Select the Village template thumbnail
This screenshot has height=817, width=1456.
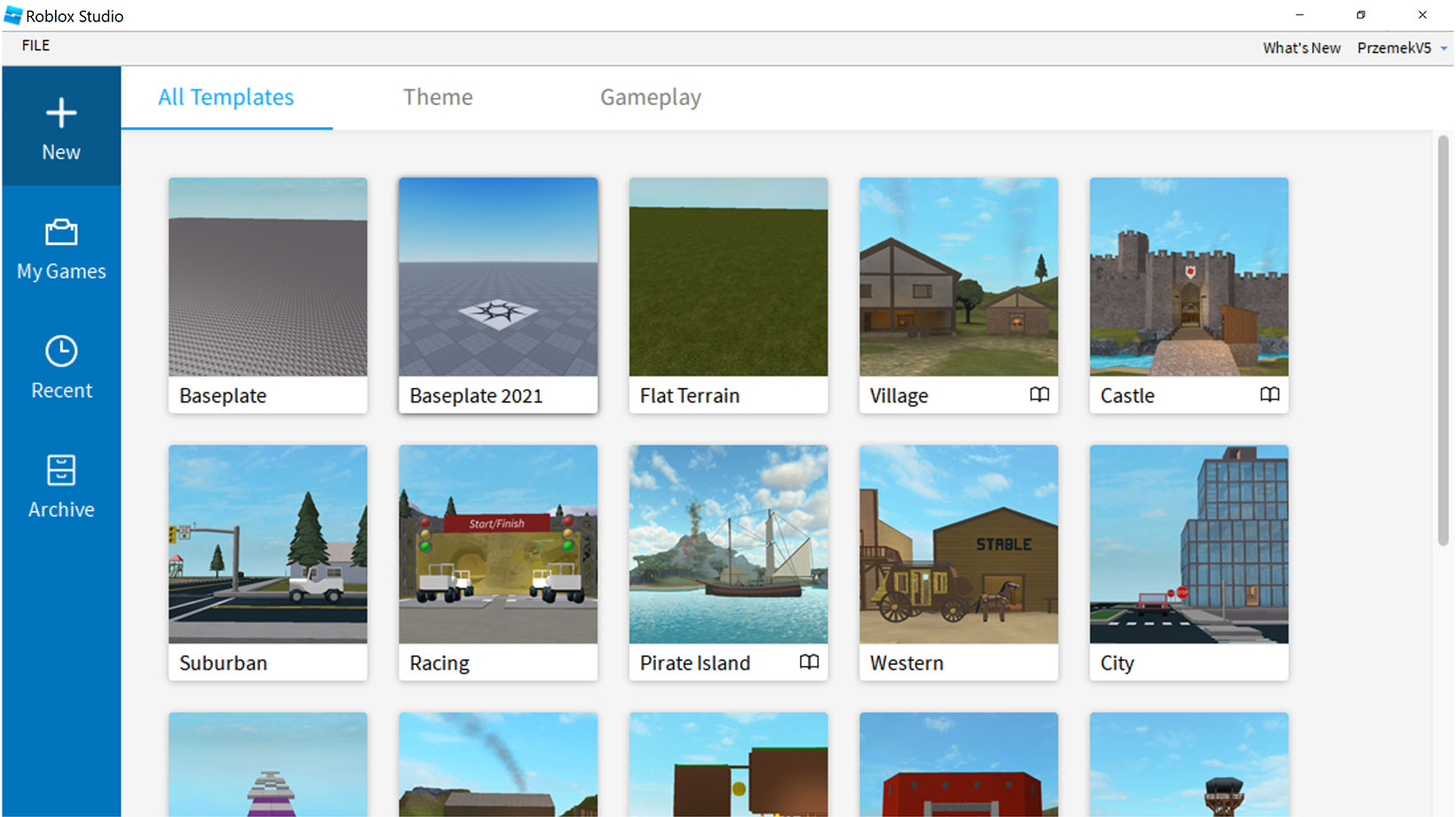(x=958, y=276)
